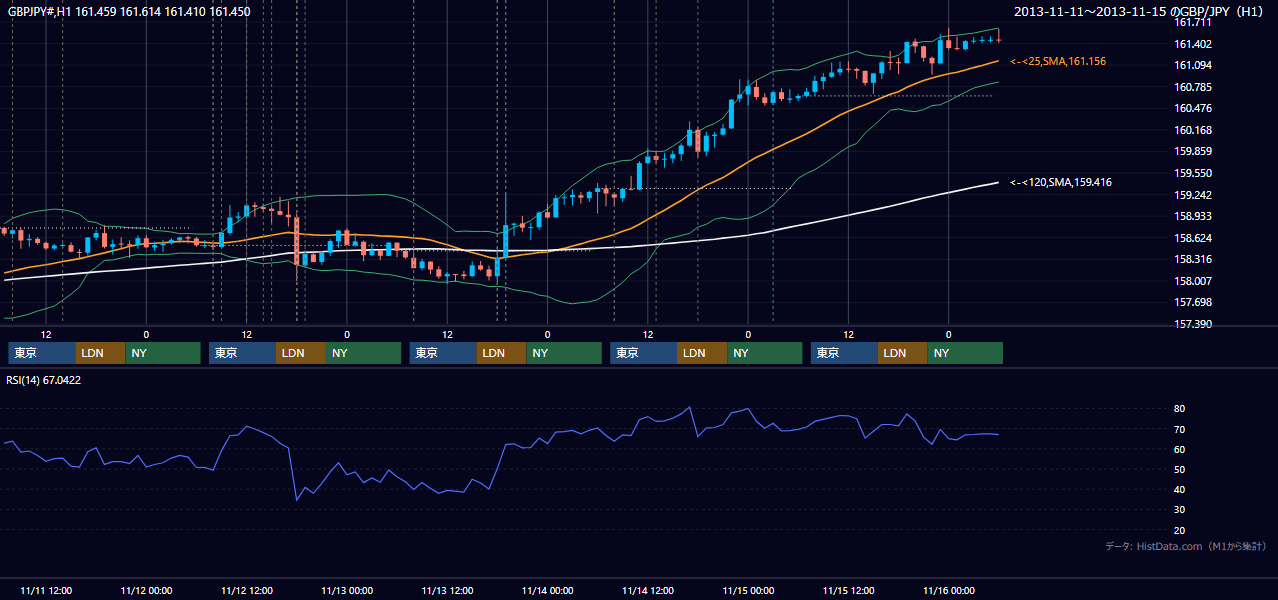The height and width of the screenshot is (600, 1278).
Task: Select the 11/14 00:00 time axis label
Action: [x=547, y=590]
